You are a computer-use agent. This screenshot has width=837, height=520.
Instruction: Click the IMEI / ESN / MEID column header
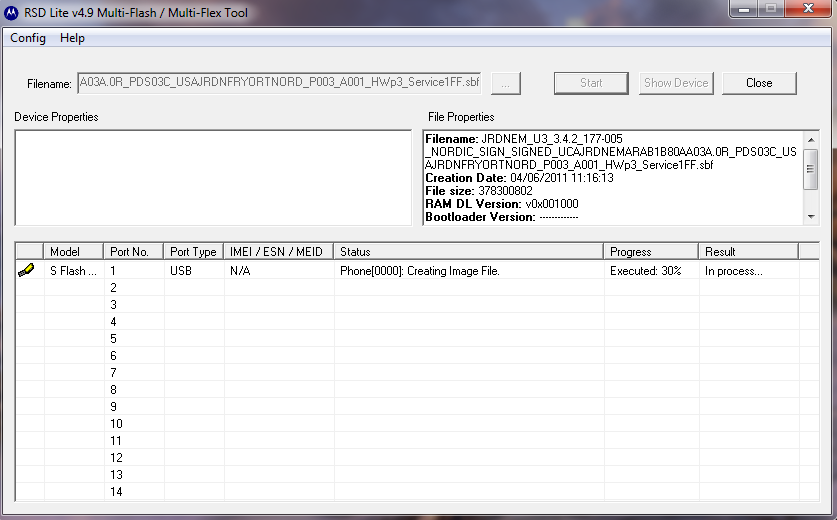[279, 252]
